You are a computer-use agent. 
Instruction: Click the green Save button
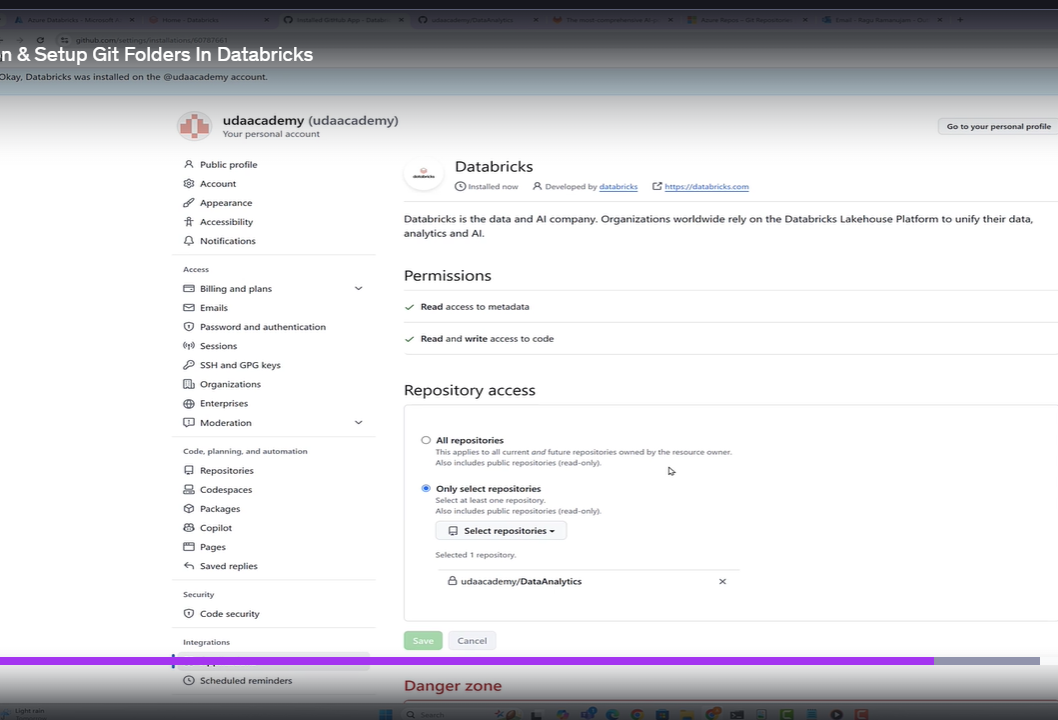423,640
